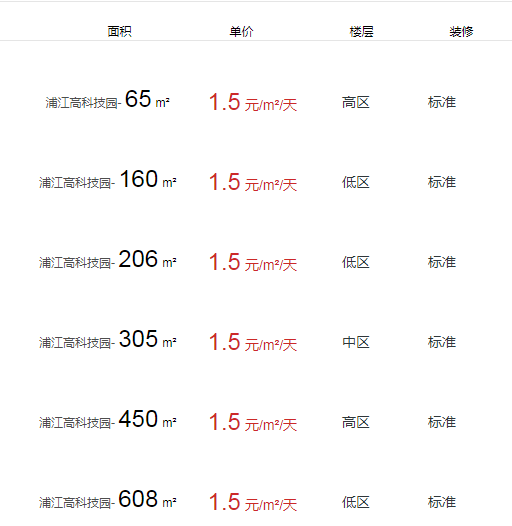The height and width of the screenshot is (526, 512).
Task: Select the 1.5 元/m²/天 price of 450 m² row
Action: 253,422
